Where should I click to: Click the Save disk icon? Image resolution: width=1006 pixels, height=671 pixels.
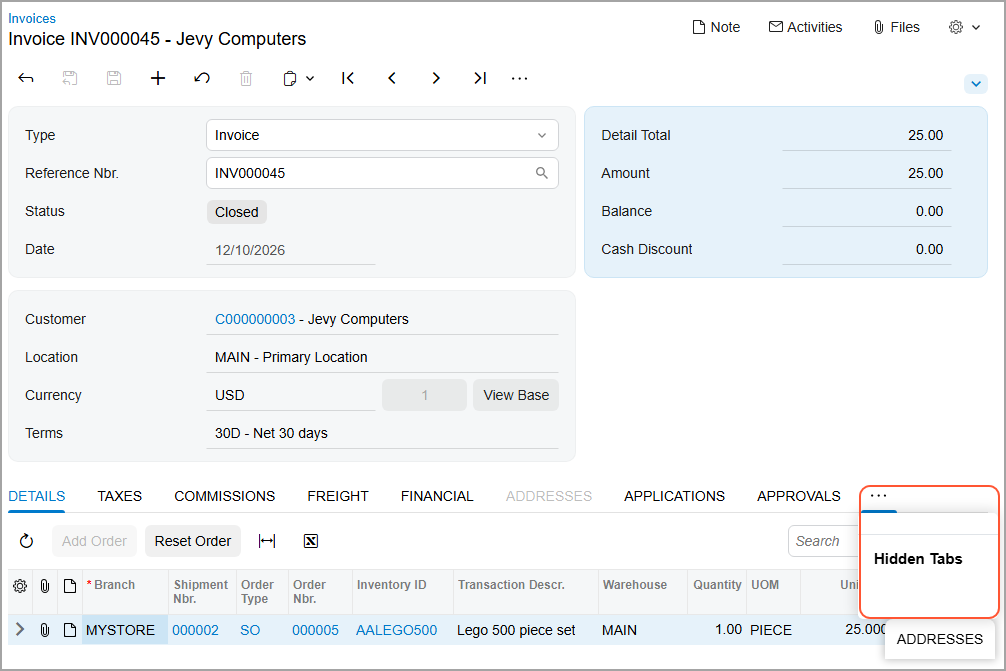point(114,78)
